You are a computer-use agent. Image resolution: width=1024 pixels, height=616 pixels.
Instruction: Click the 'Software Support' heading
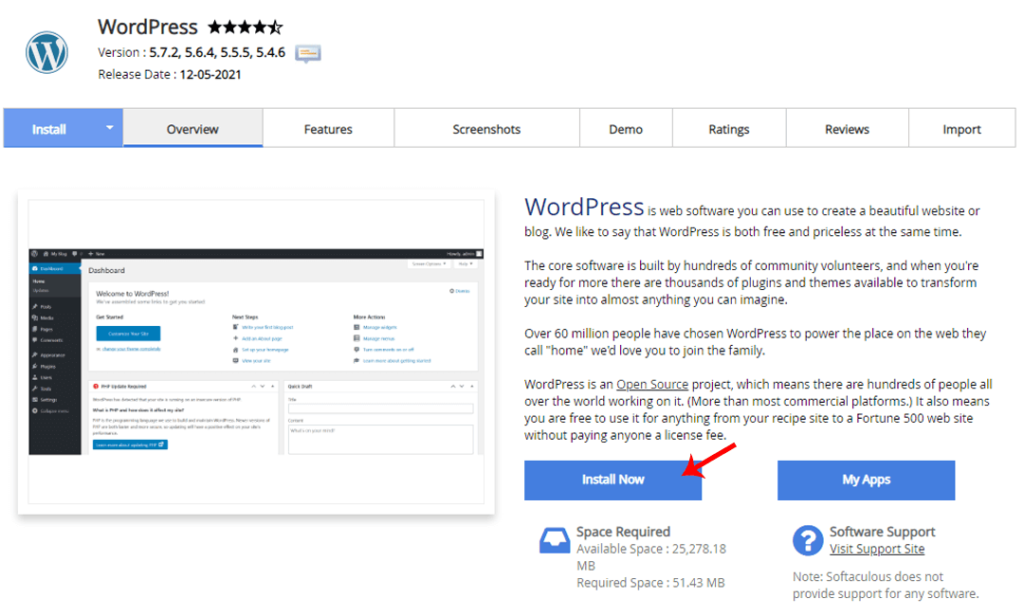pyautogui.click(x=882, y=532)
